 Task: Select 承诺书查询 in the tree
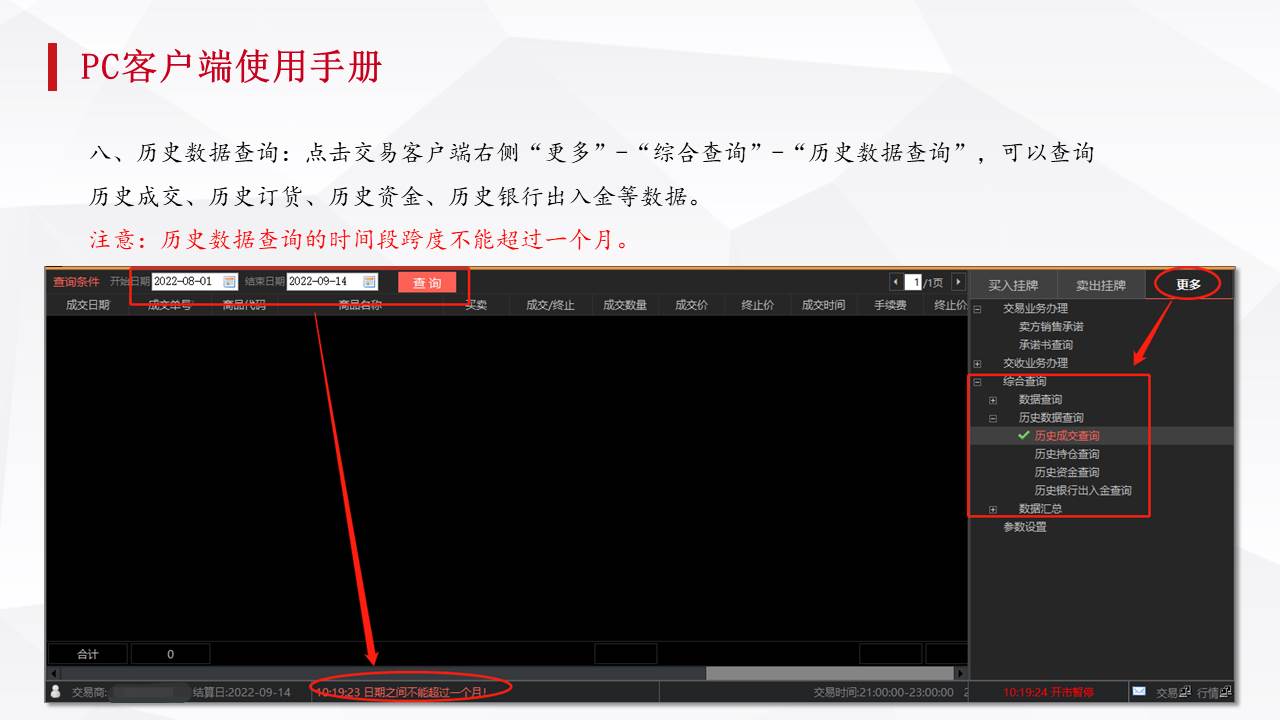click(1046, 345)
